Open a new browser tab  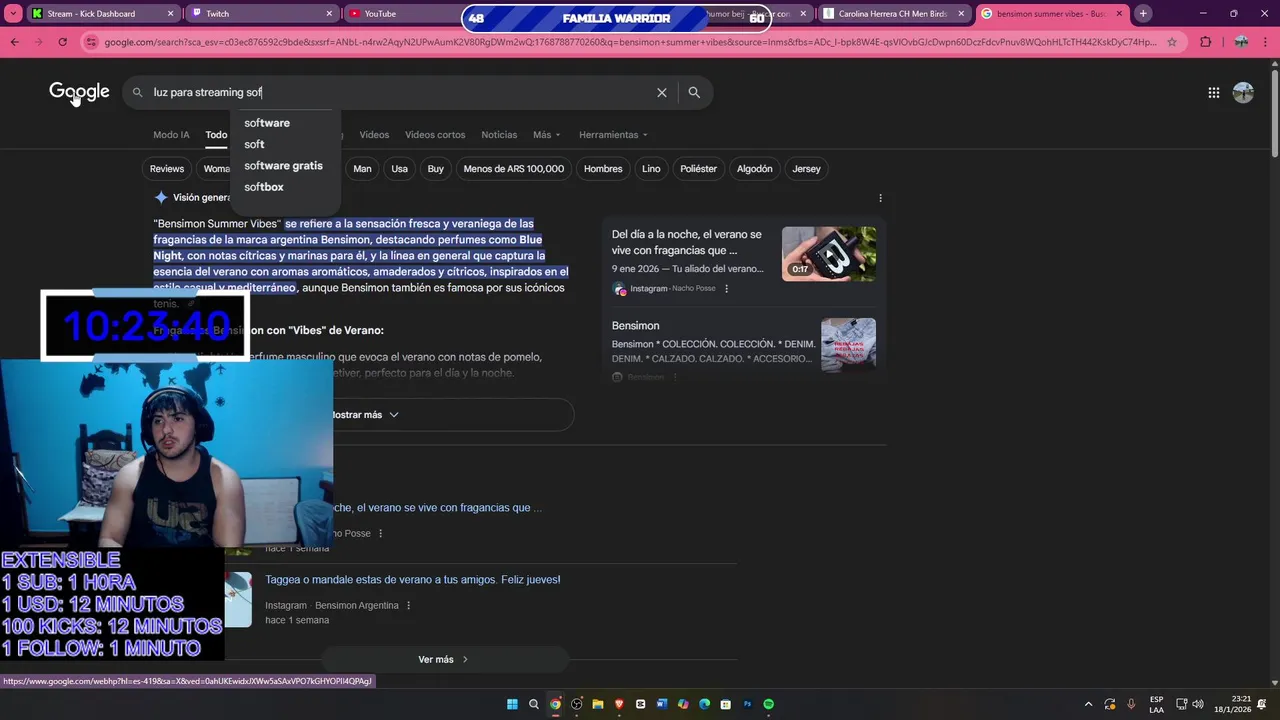[1143, 13]
